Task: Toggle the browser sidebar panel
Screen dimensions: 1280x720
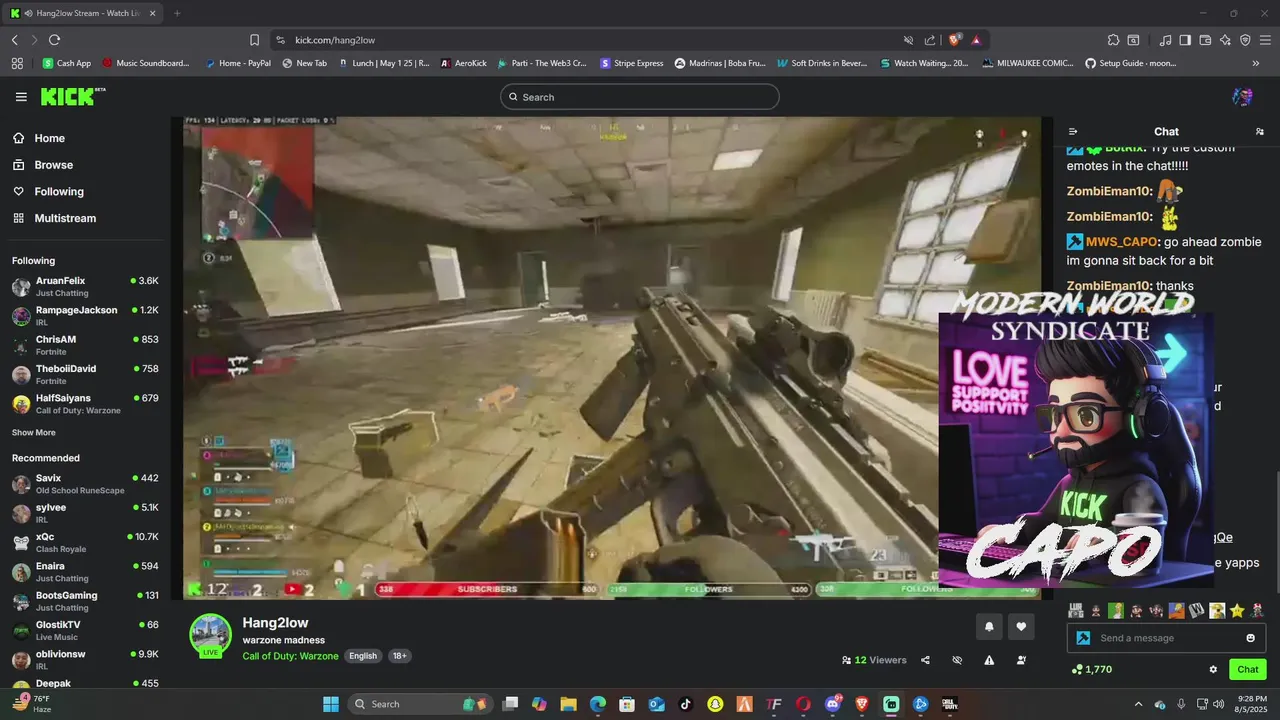Action: tap(1185, 40)
